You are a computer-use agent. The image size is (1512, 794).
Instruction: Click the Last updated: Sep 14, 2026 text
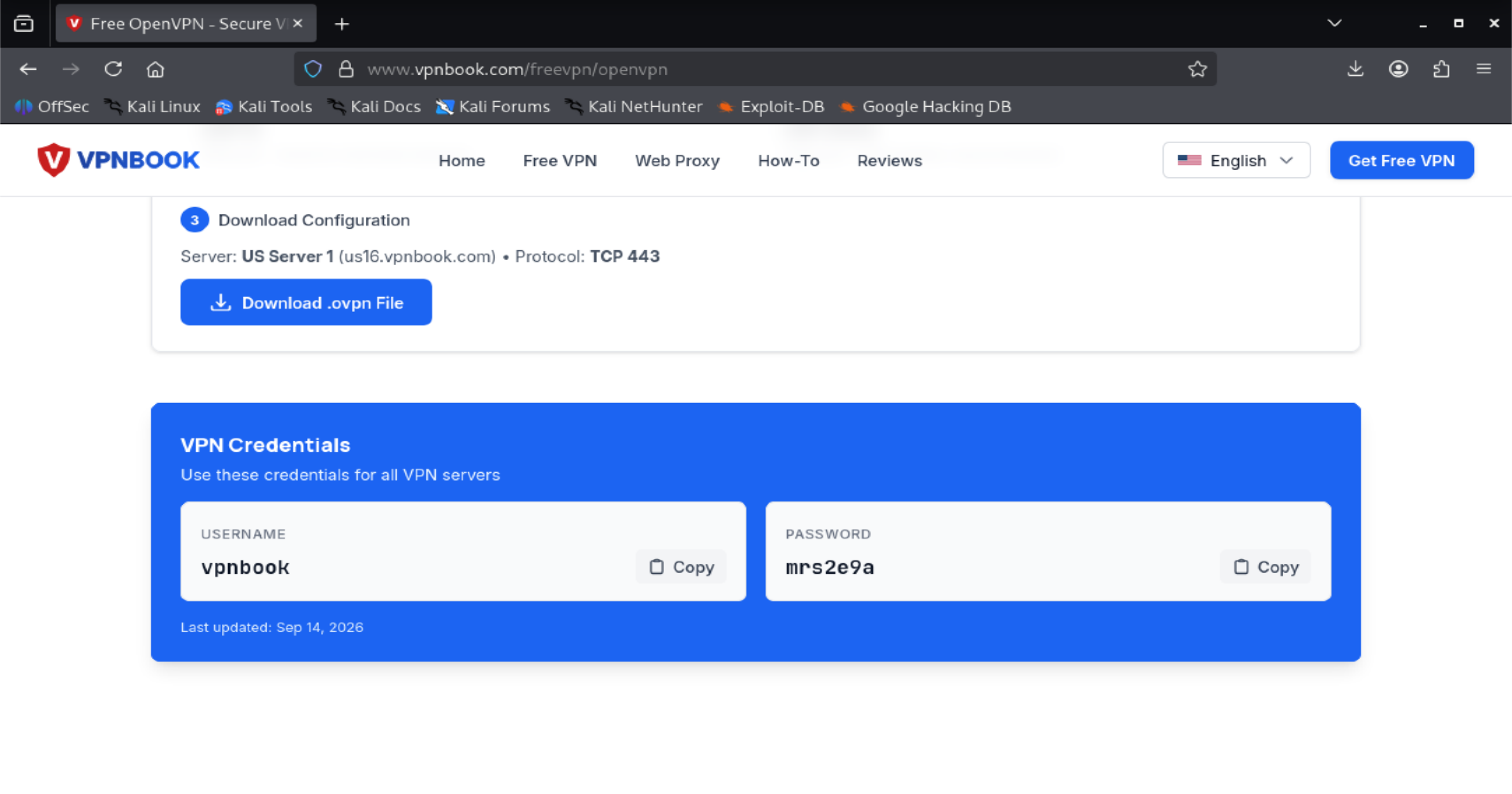pos(272,627)
